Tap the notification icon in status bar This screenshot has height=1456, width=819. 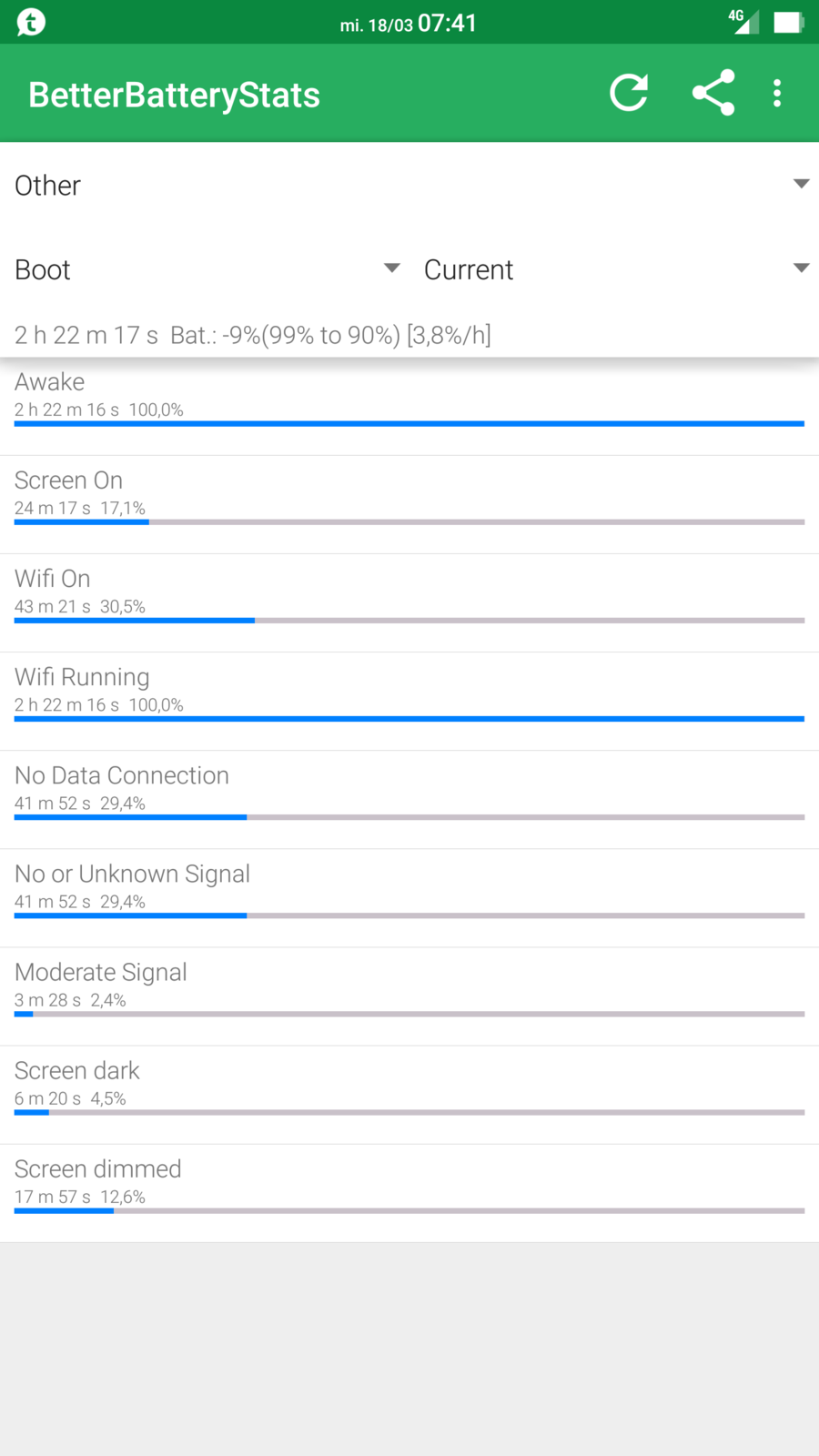point(31,22)
